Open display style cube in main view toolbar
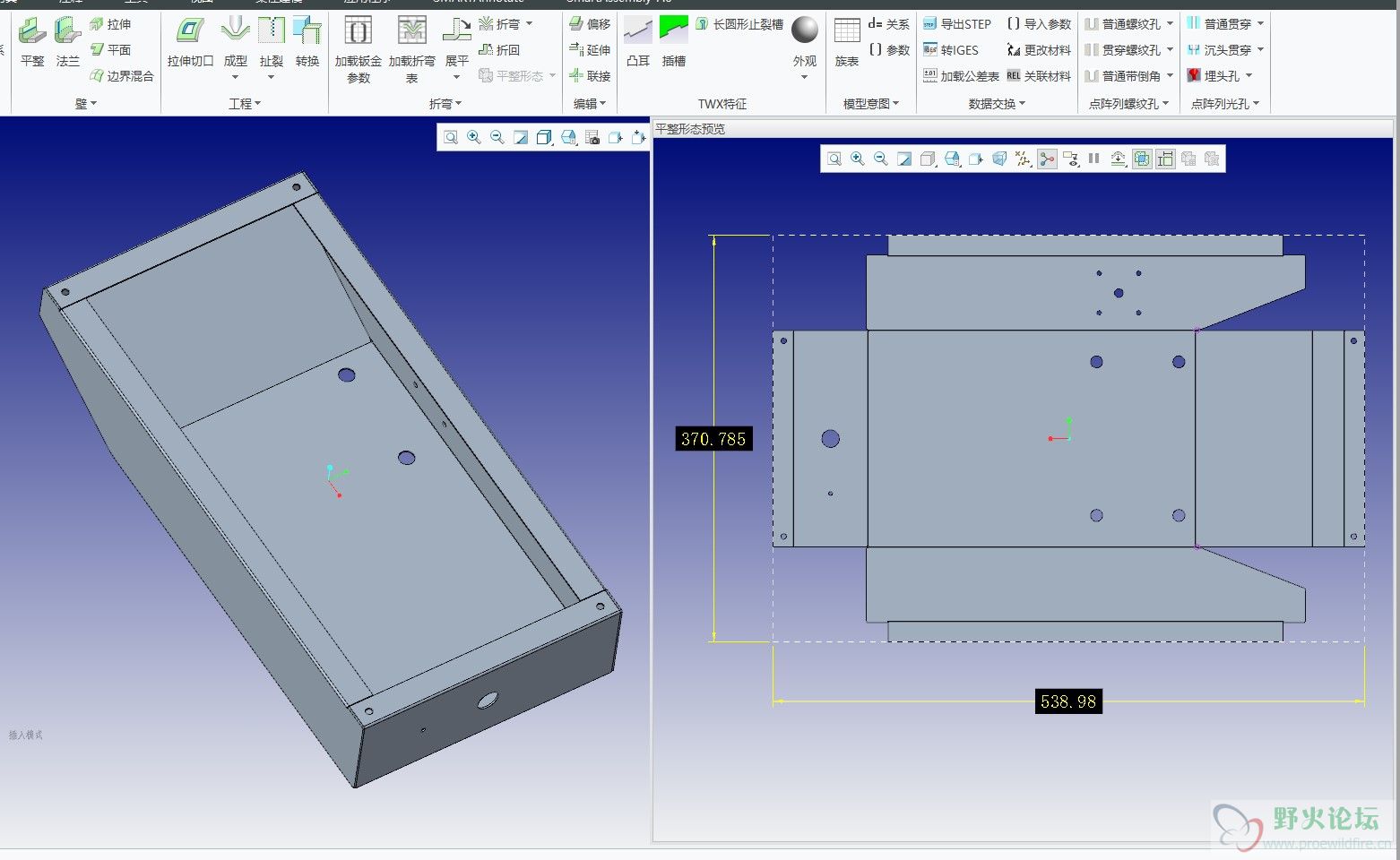Image resolution: width=1400 pixels, height=860 pixels. pos(544,137)
